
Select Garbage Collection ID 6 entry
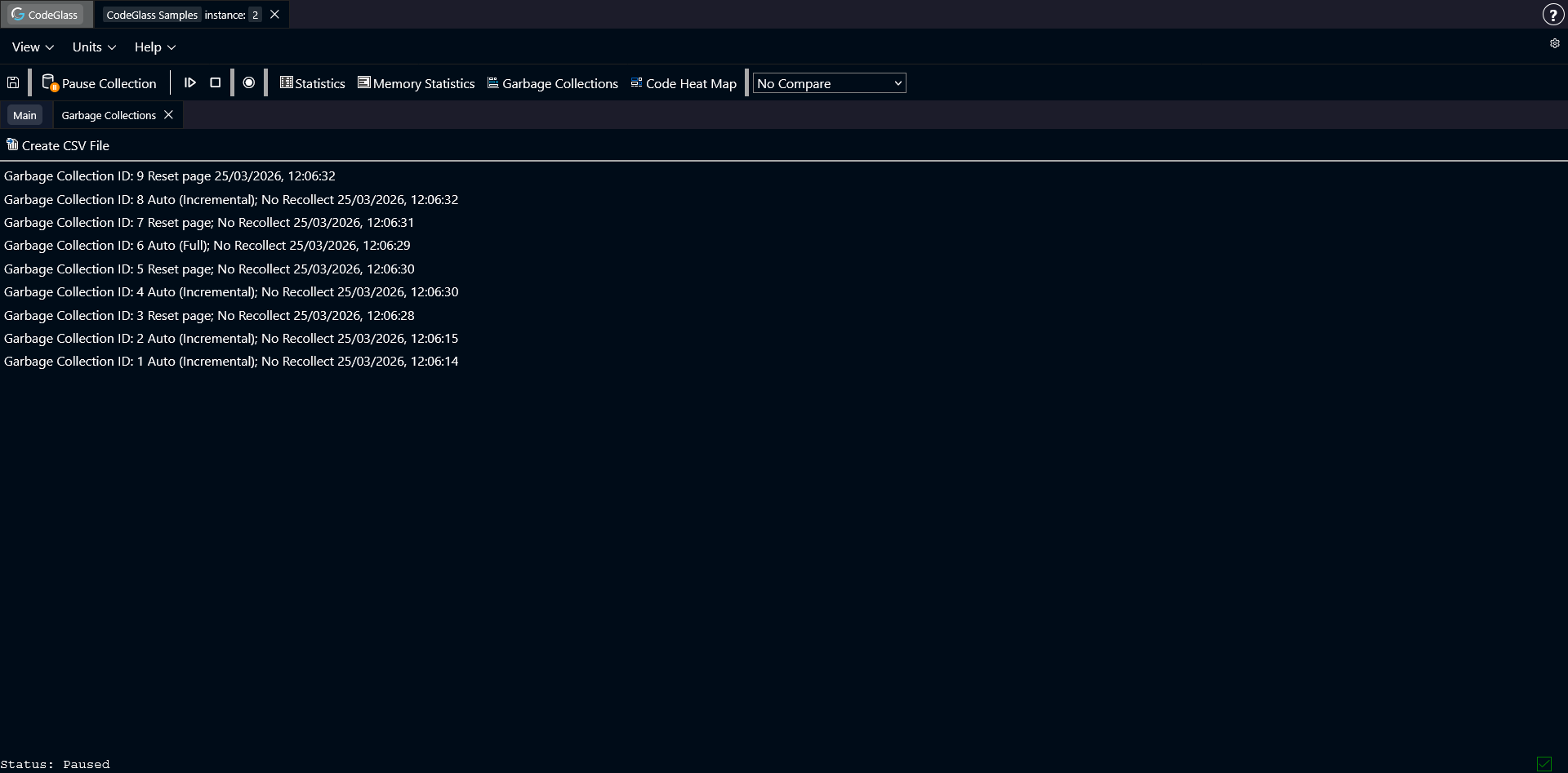tap(207, 245)
